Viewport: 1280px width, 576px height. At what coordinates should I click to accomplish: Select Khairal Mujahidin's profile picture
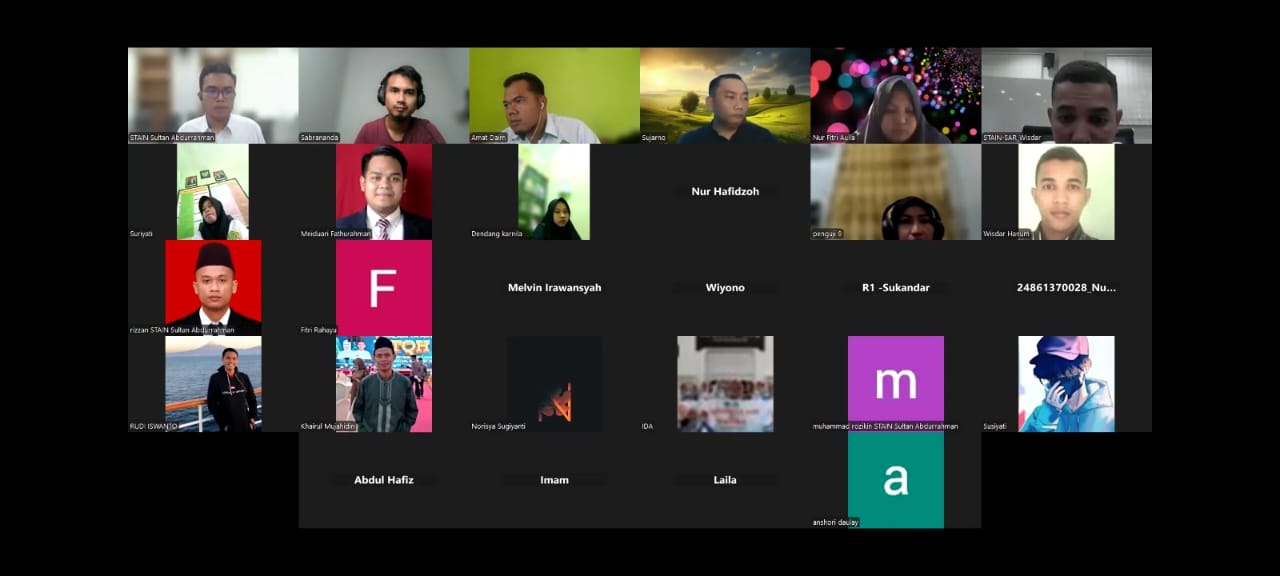(x=384, y=384)
